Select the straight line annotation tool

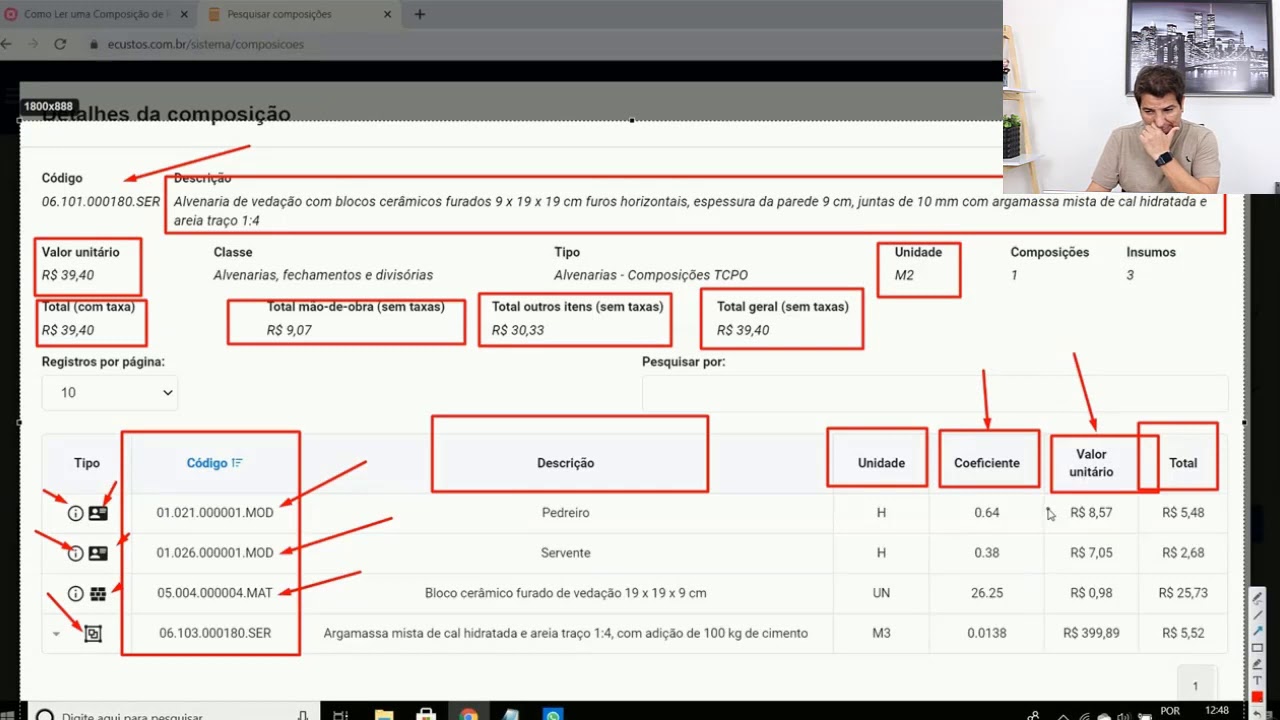click(1258, 614)
